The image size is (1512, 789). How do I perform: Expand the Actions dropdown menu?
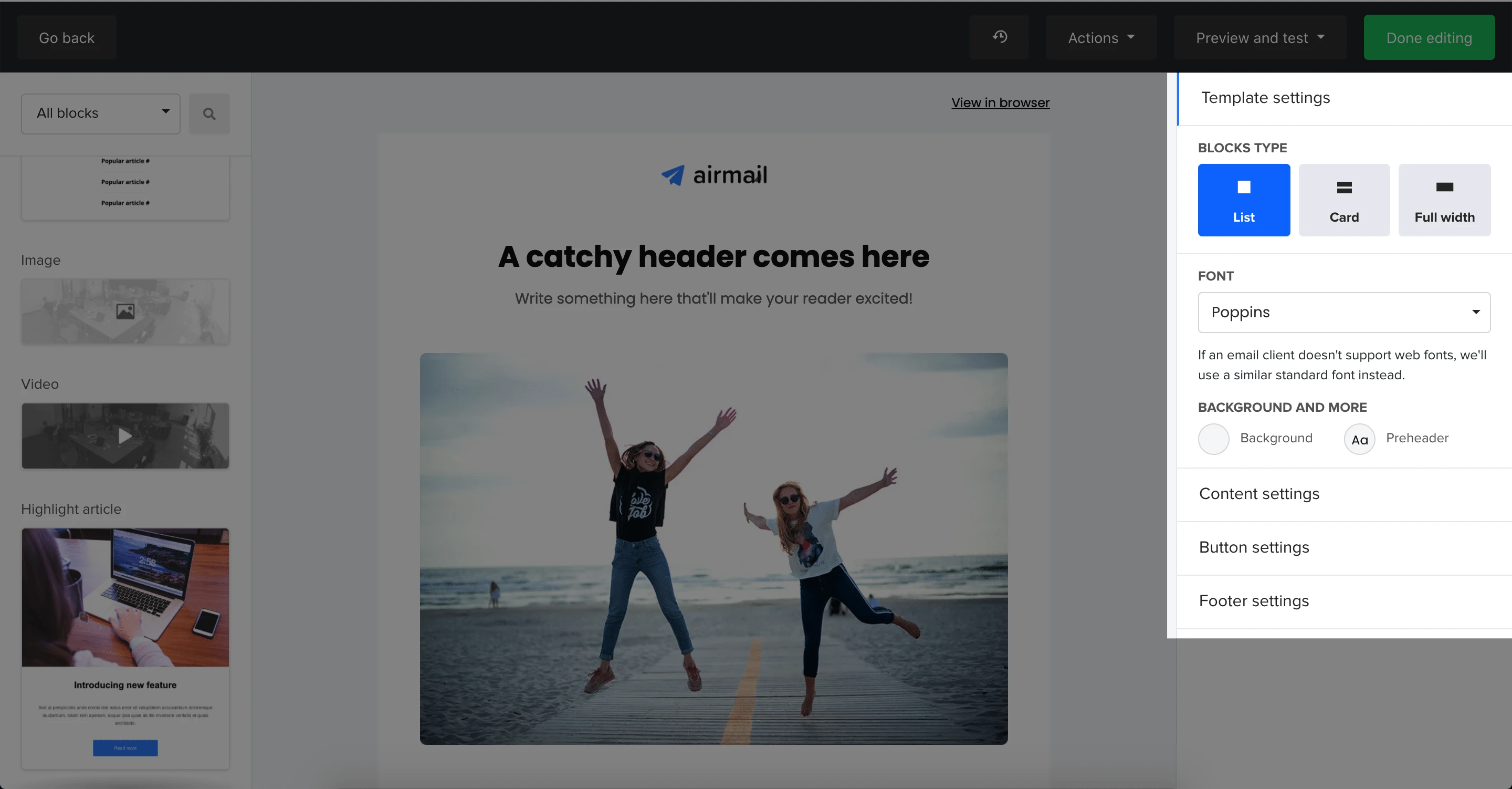click(x=1100, y=38)
